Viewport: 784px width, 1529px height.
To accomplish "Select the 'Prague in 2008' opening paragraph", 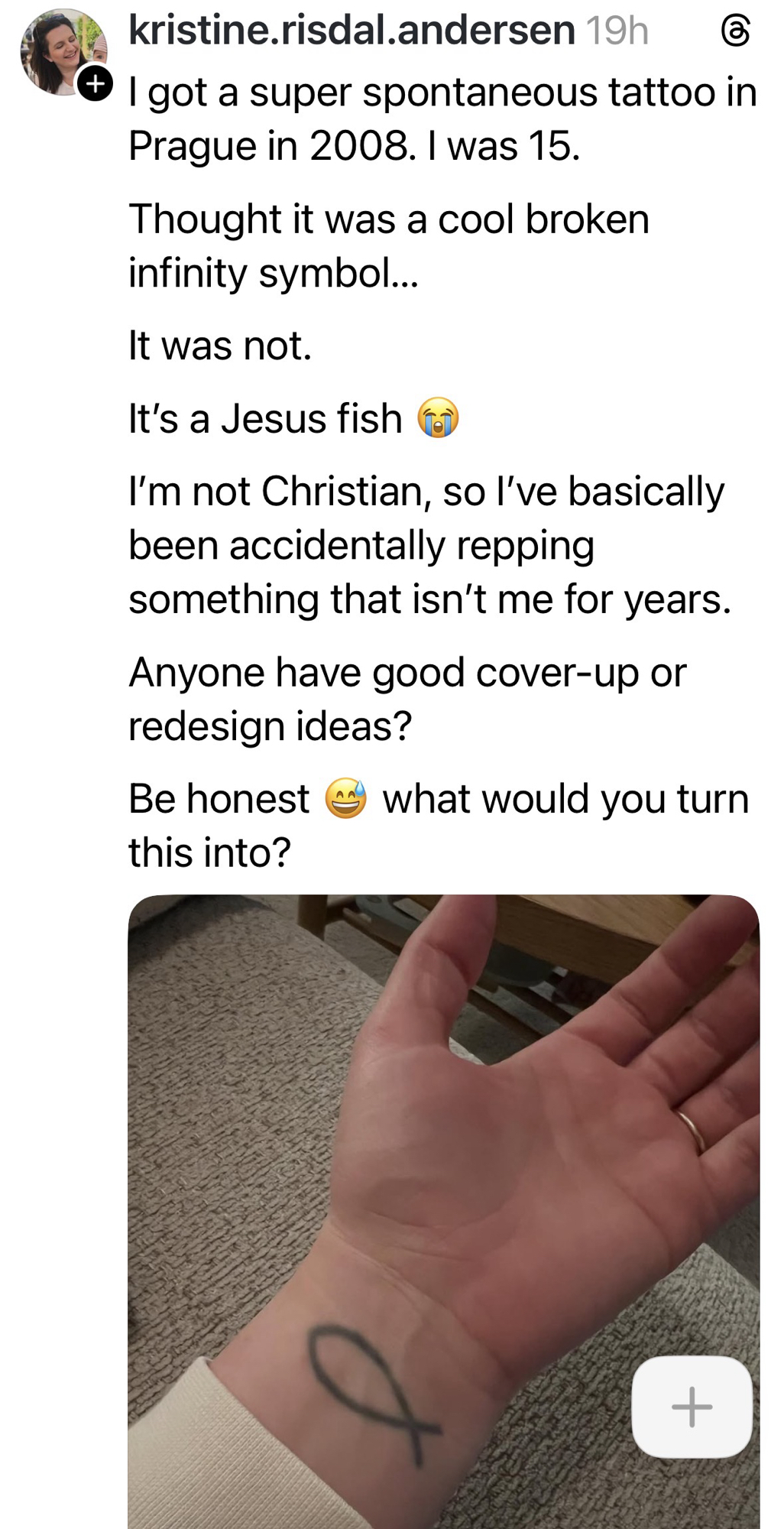I will (442, 118).
